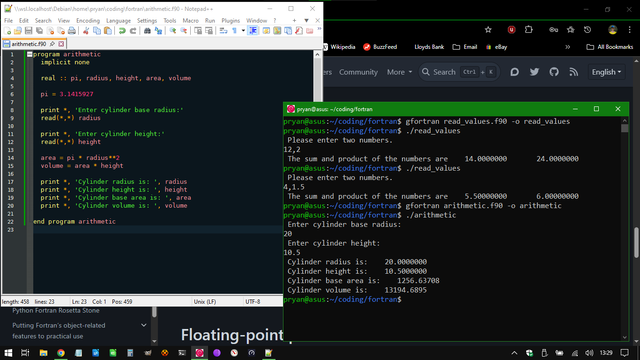Open the Email bookmarks folder

(x=464, y=47)
